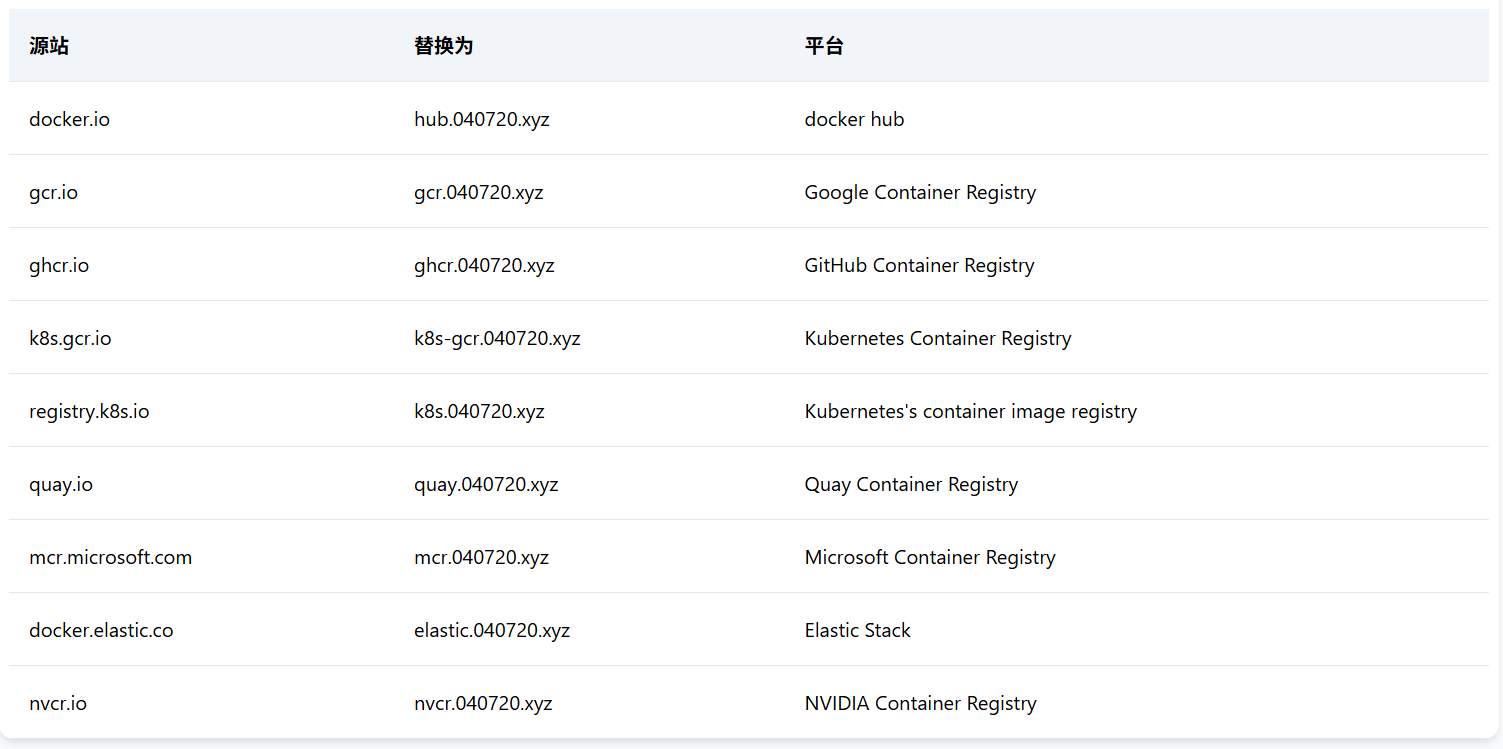The width and height of the screenshot is (1503, 749).
Task: Click the 替换为 column header
Action: click(x=443, y=46)
